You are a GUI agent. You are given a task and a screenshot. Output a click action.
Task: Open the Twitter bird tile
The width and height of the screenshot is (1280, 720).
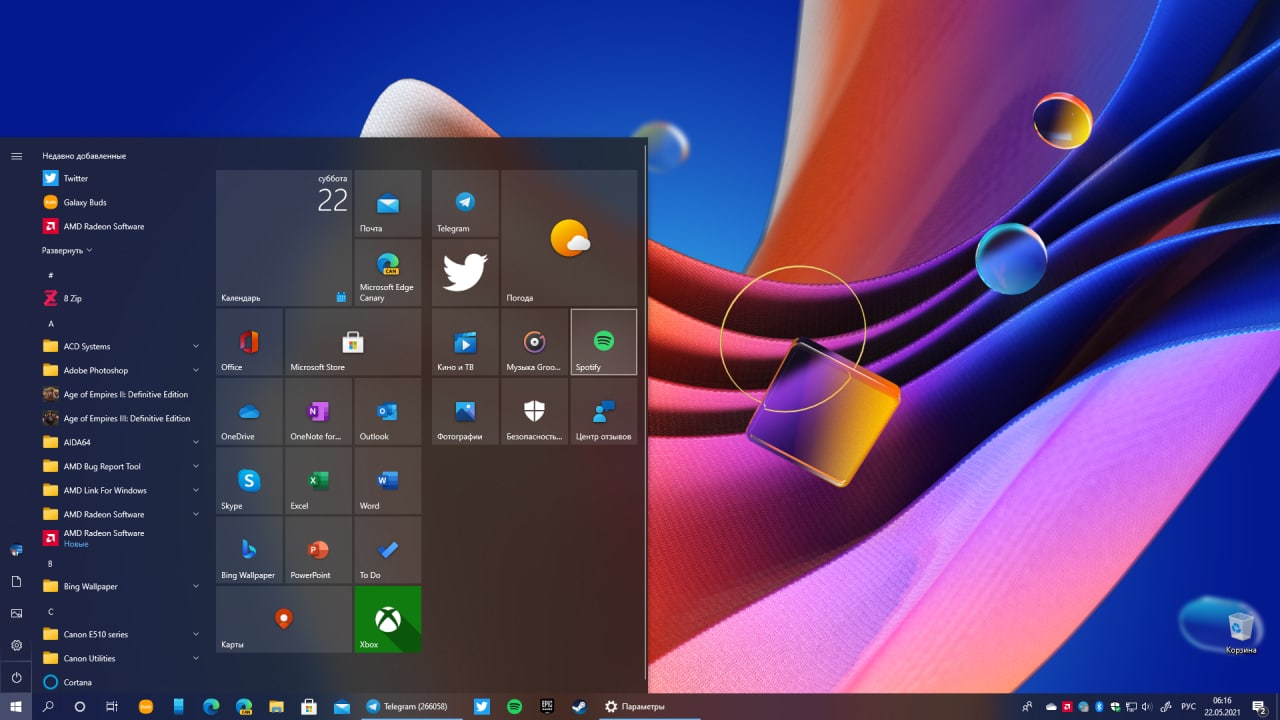click(x=465, y=272)
